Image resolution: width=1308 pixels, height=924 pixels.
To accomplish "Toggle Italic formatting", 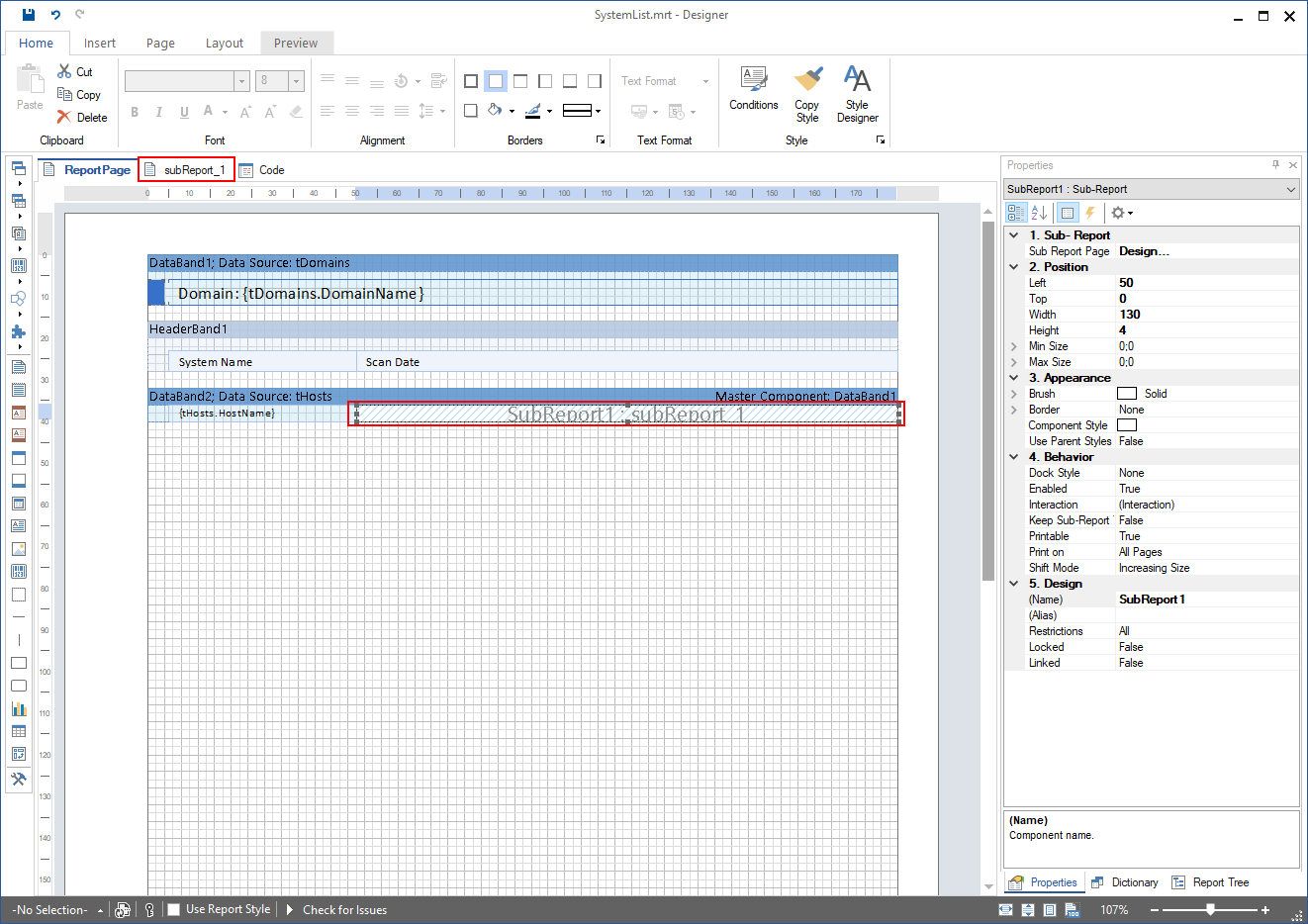I will (x=158, y=112).
